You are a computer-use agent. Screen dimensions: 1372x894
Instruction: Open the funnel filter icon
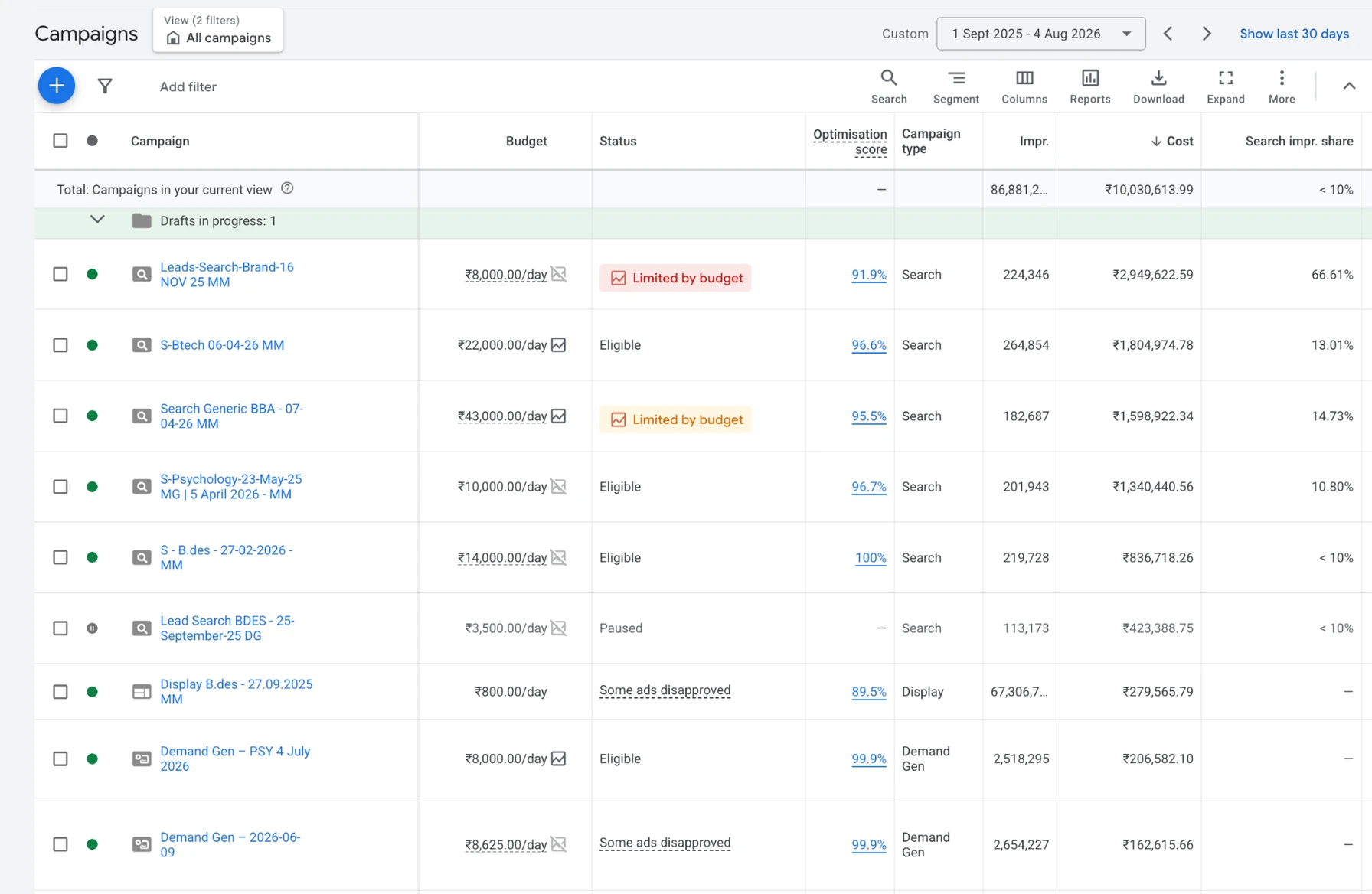coord(105,86)
